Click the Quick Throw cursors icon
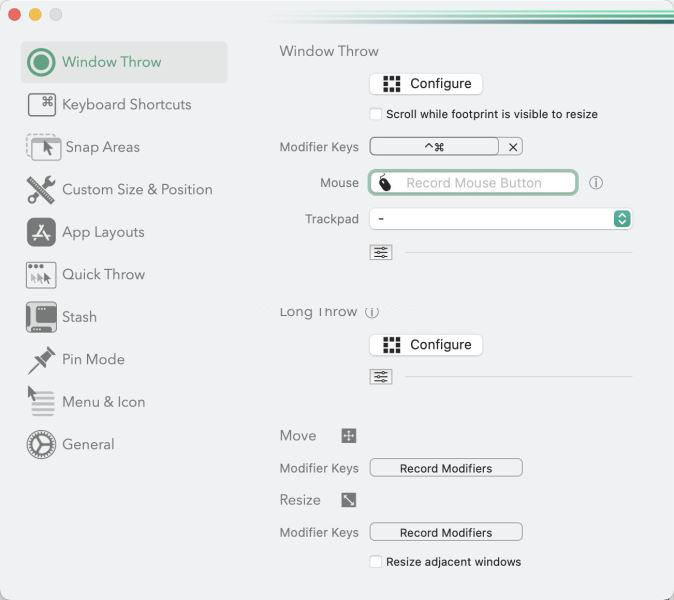 tap(41, 275)
